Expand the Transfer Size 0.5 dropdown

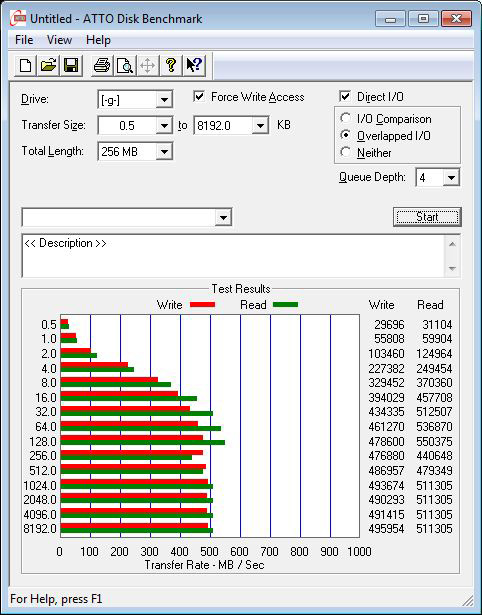click(x=164, y=126)
